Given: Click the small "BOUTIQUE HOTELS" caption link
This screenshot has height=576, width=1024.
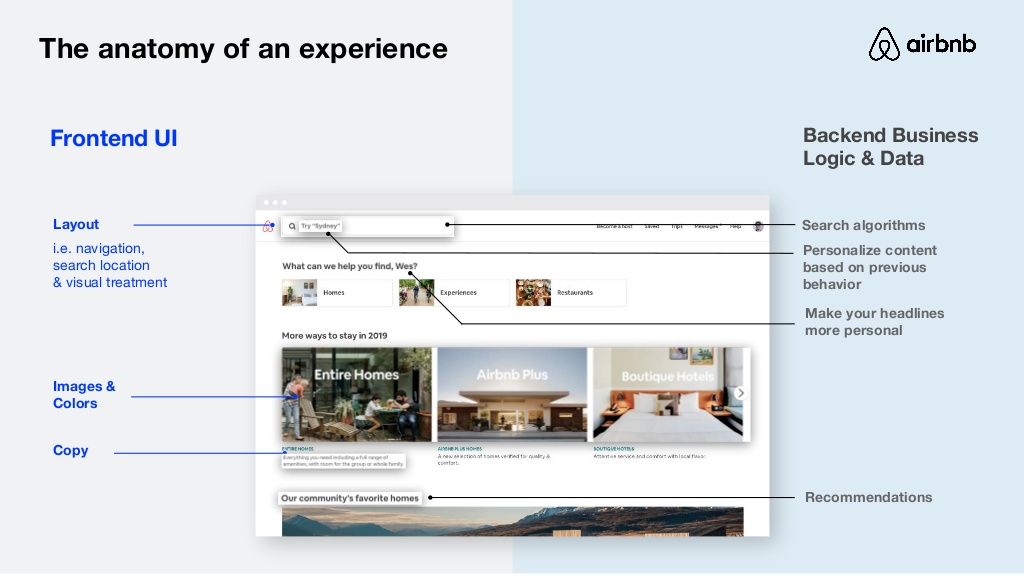Looking at the screenshot, I should (x=614, y=449).
